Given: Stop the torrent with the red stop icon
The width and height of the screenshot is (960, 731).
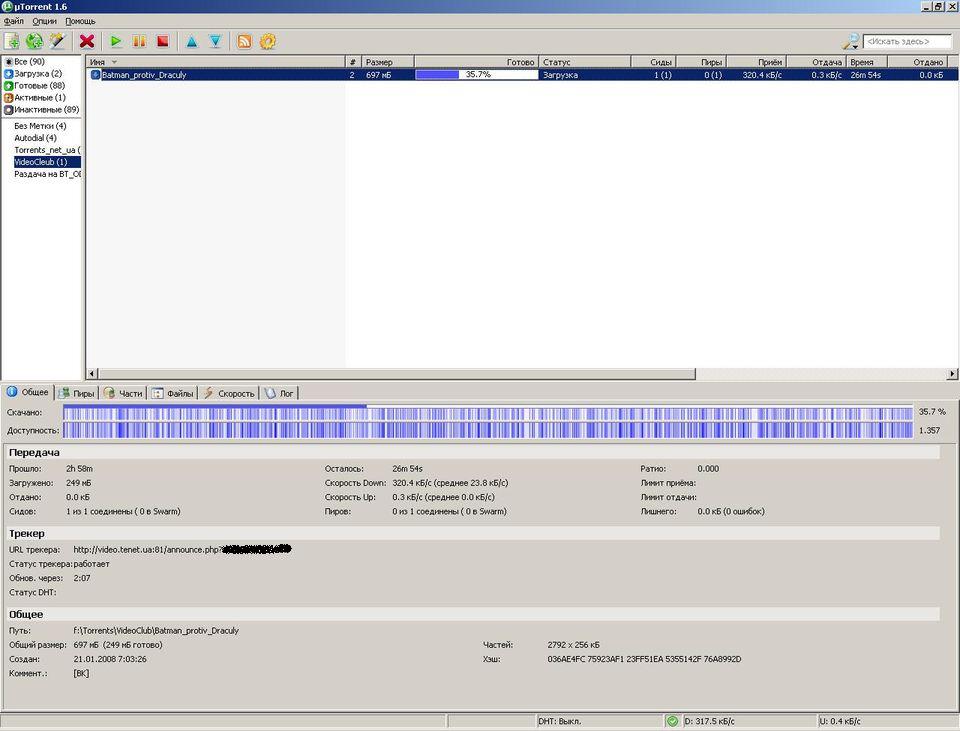Looking at the screenshot, I should pyautogui.click(x=162, y=41).
